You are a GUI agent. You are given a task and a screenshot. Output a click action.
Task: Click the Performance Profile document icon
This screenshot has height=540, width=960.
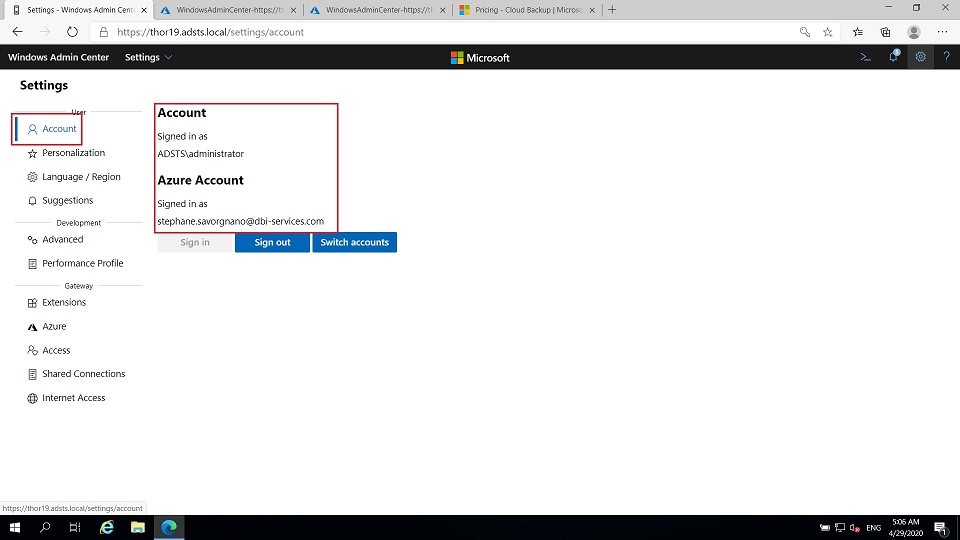pyautogui.click(x=32, y=264)
